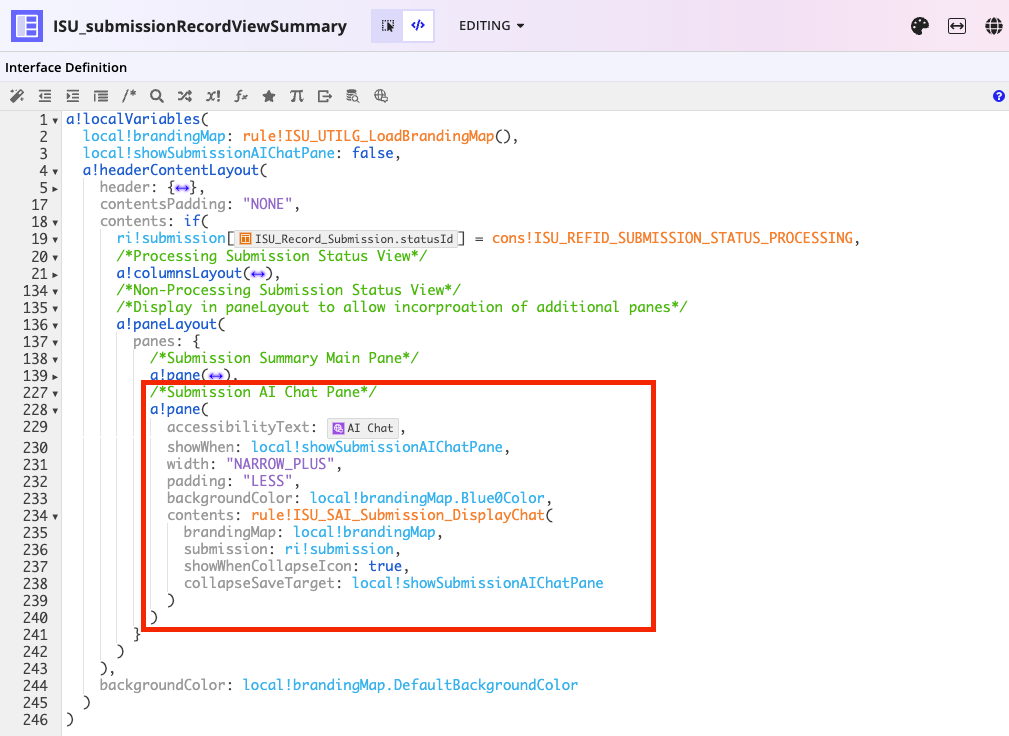Click the export arrow toolbar icon
The image size is (1009, 736).
click(x=325, y=96)
